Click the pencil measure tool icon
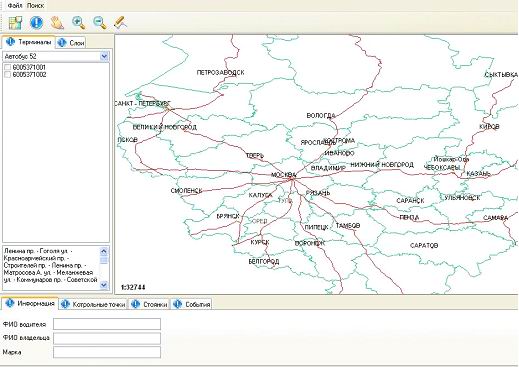This screenshot has width=519, height=367. click(120, 23)
